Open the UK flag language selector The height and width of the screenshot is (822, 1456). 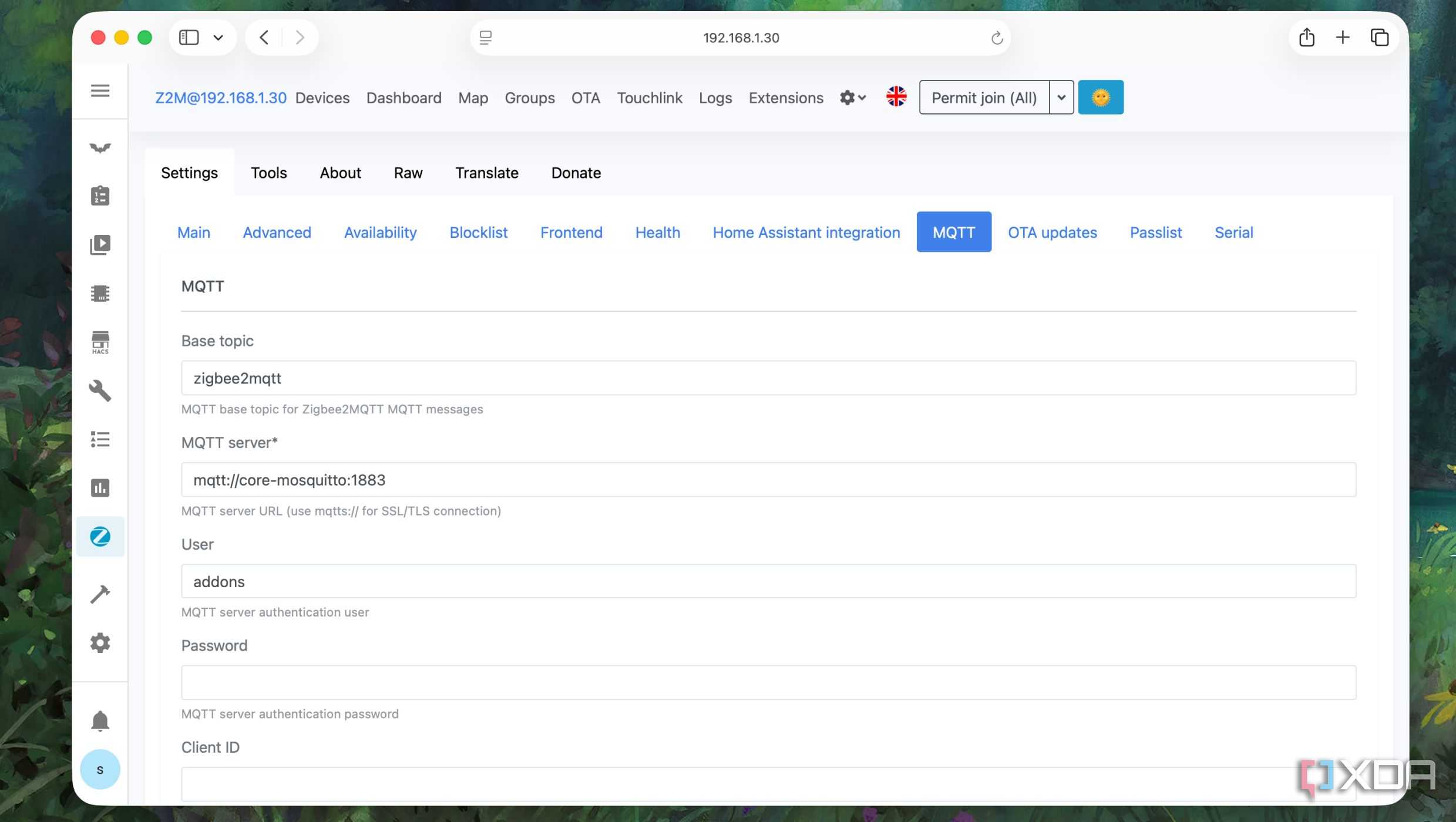pos(896,97)
